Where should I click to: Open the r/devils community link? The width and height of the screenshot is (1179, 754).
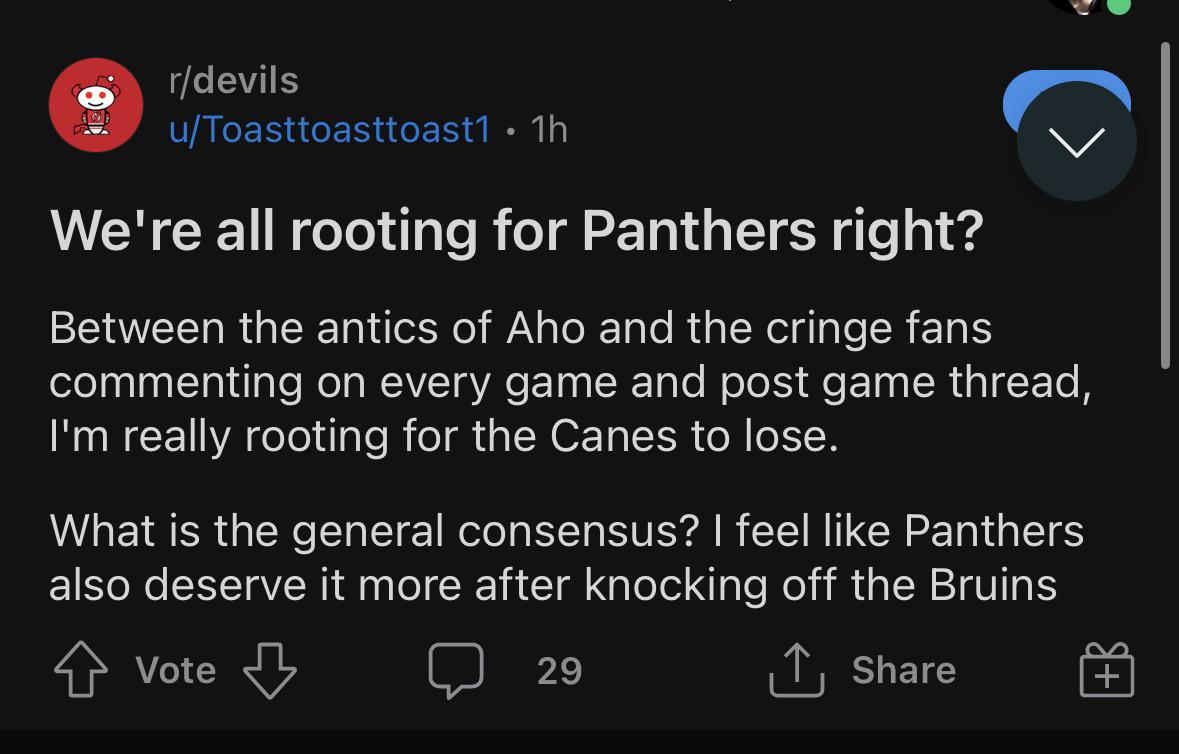(x=234, y=80)
